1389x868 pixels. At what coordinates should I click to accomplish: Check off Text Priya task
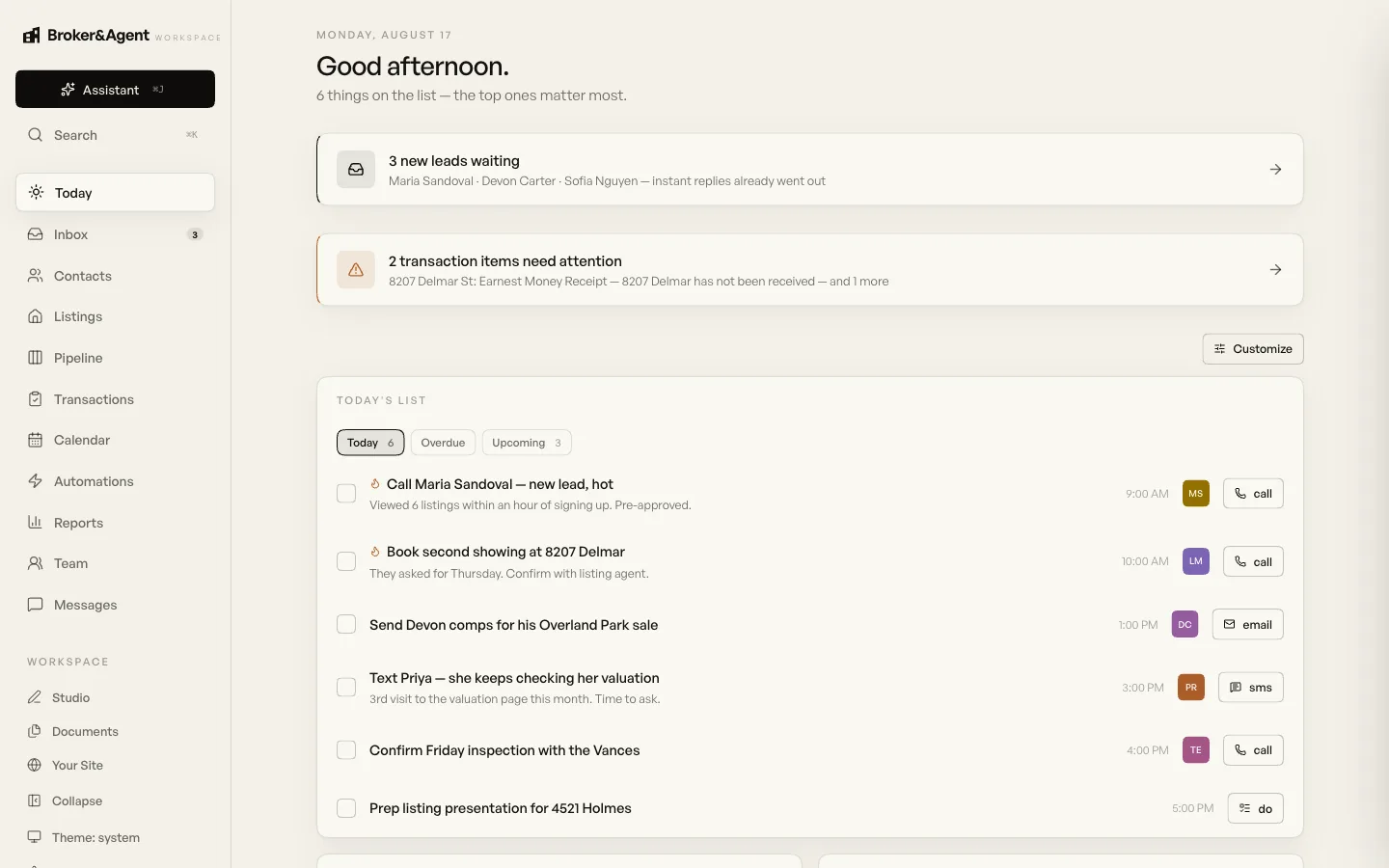pos(346,688)
